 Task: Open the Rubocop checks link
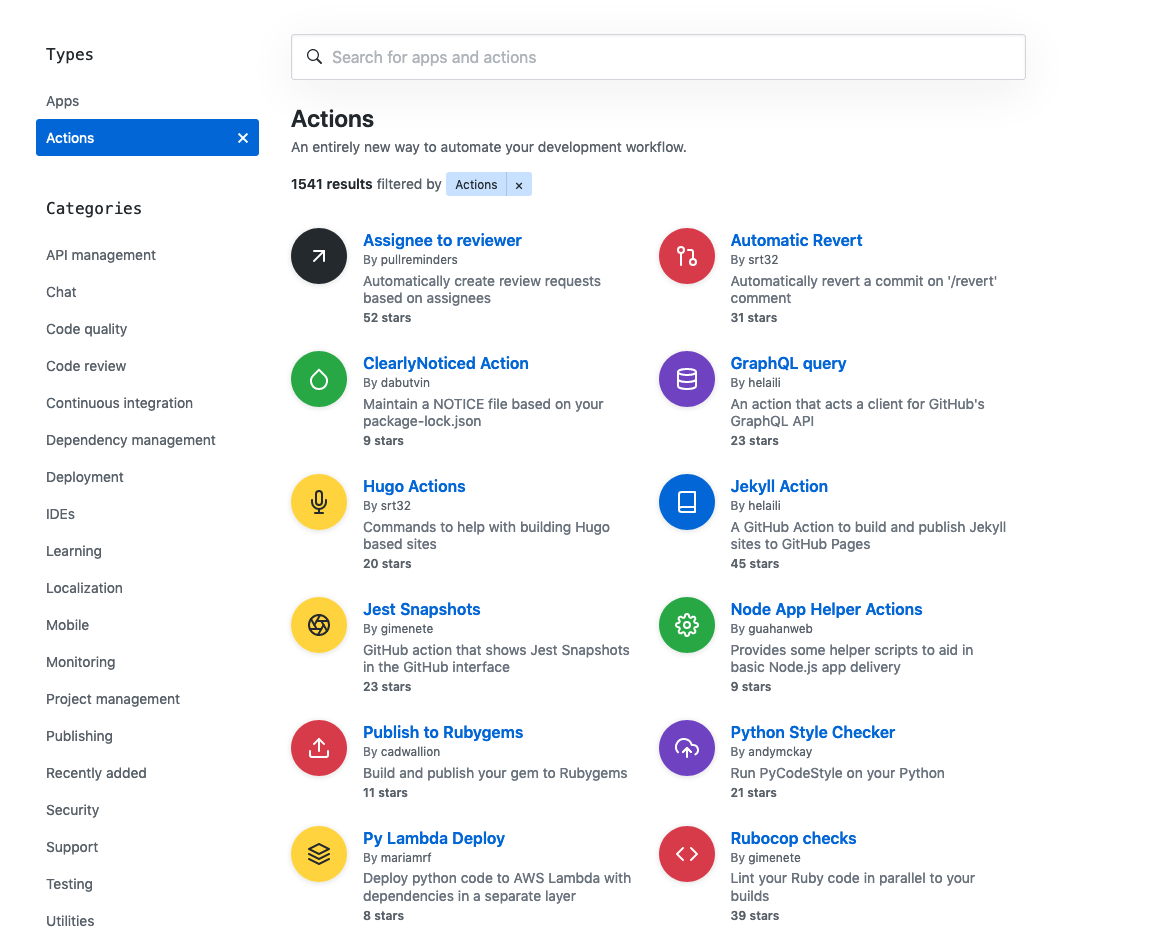(793, 838)
